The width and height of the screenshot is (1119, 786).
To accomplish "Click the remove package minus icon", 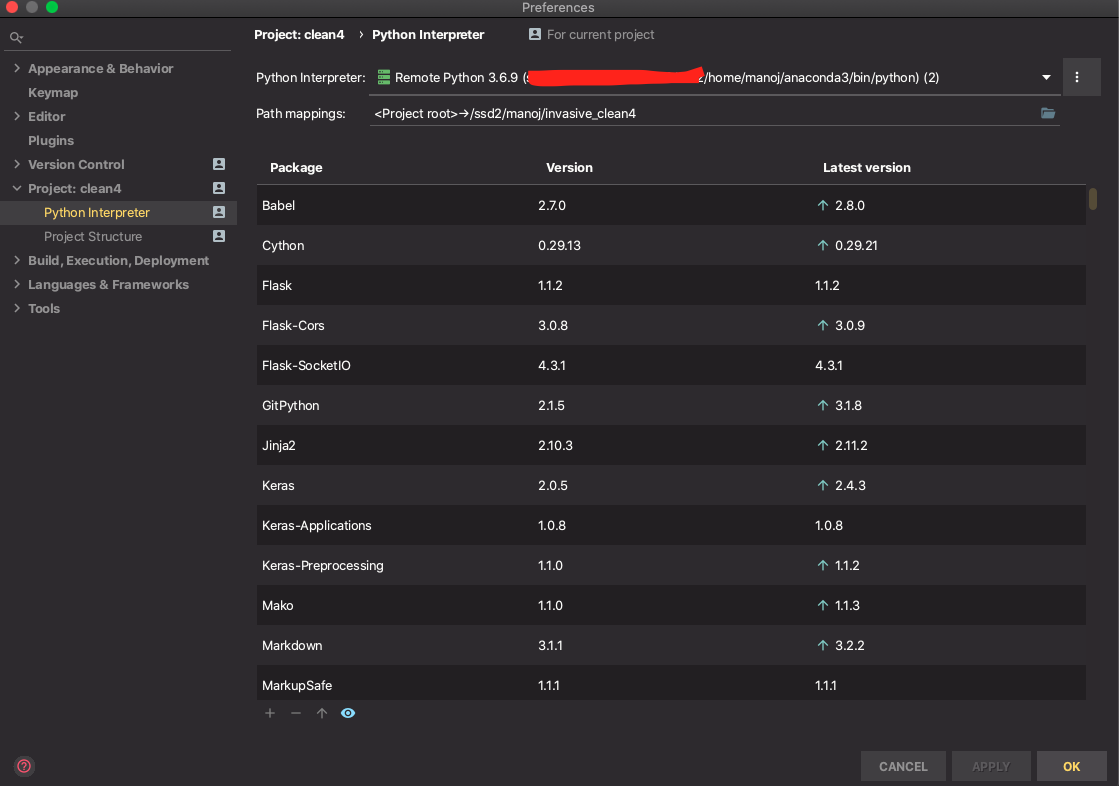I will click(x=295, y=713).
